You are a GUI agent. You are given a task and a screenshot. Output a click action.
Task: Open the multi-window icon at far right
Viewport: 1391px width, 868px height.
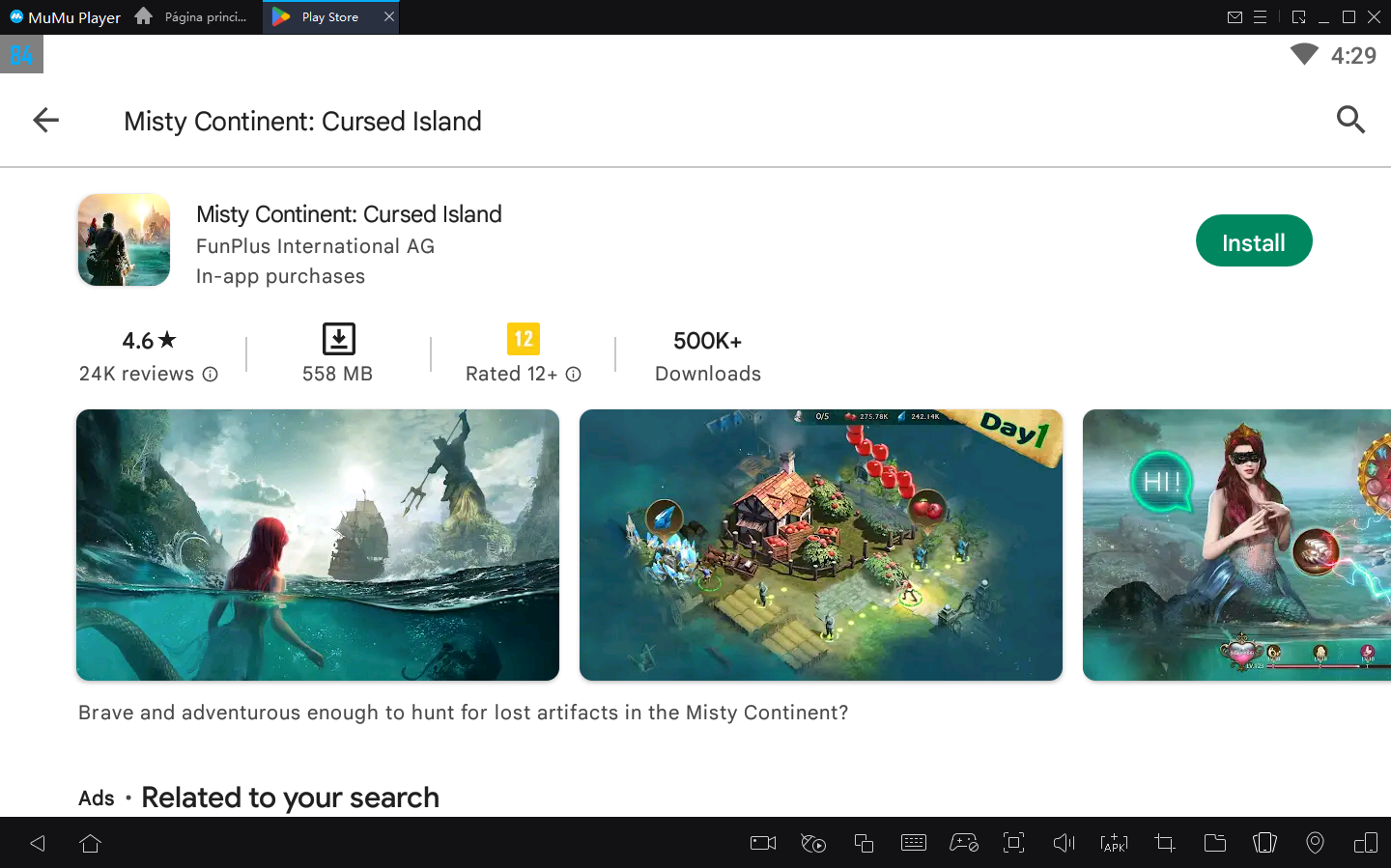pyautogui.click(x=1366, y=843)
